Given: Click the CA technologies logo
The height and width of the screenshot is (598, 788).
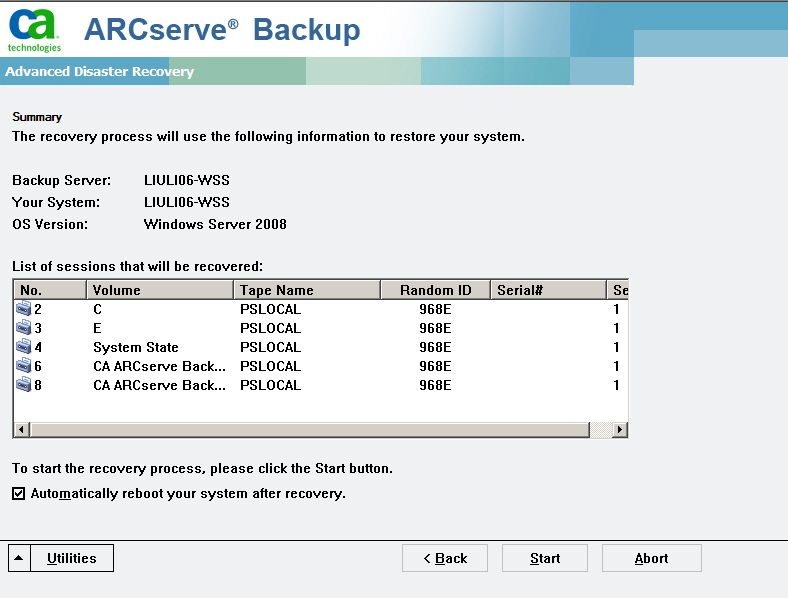Looking at the screenshot, I should 35,30.
